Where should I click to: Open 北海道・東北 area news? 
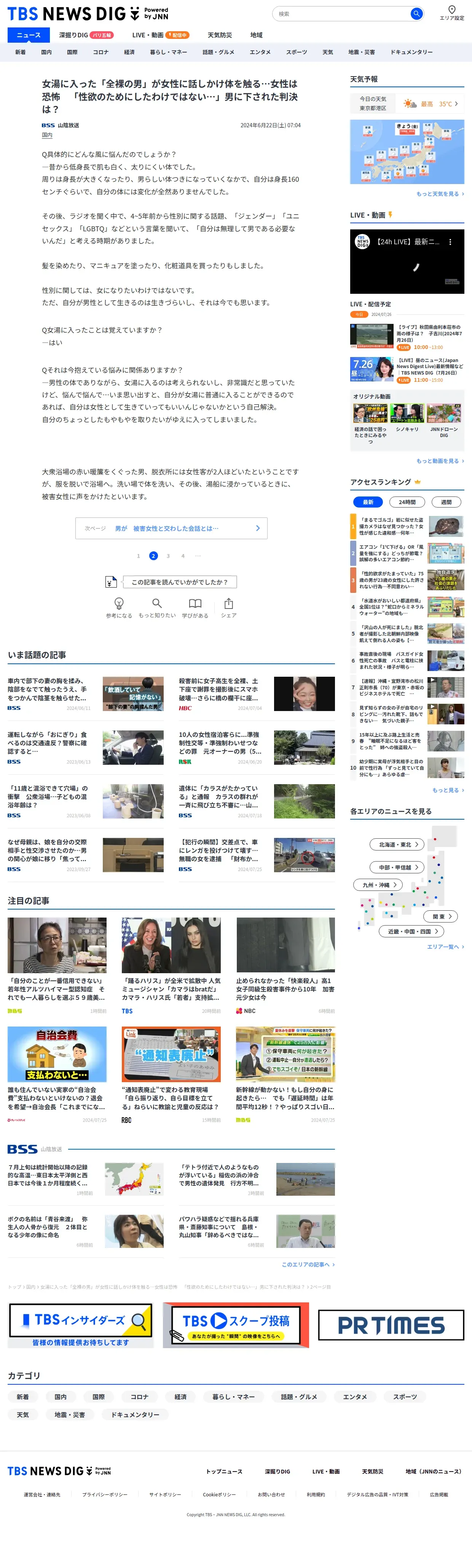tap(397, 844)
